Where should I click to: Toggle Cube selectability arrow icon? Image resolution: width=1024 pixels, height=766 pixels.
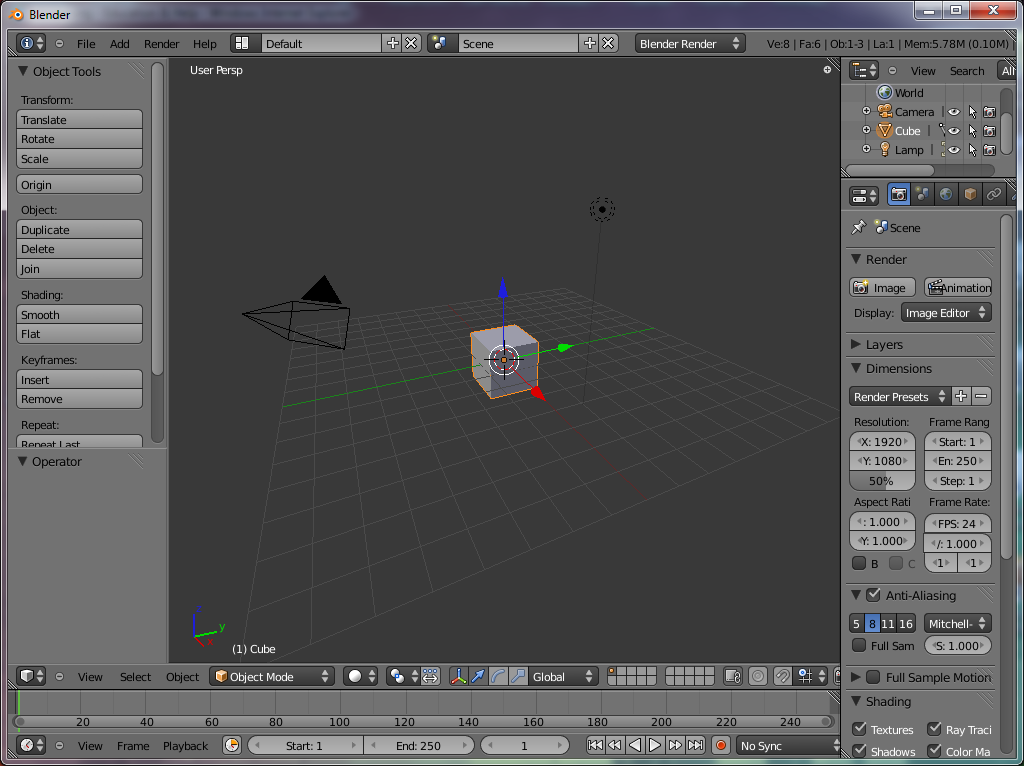tap(972, 131)
